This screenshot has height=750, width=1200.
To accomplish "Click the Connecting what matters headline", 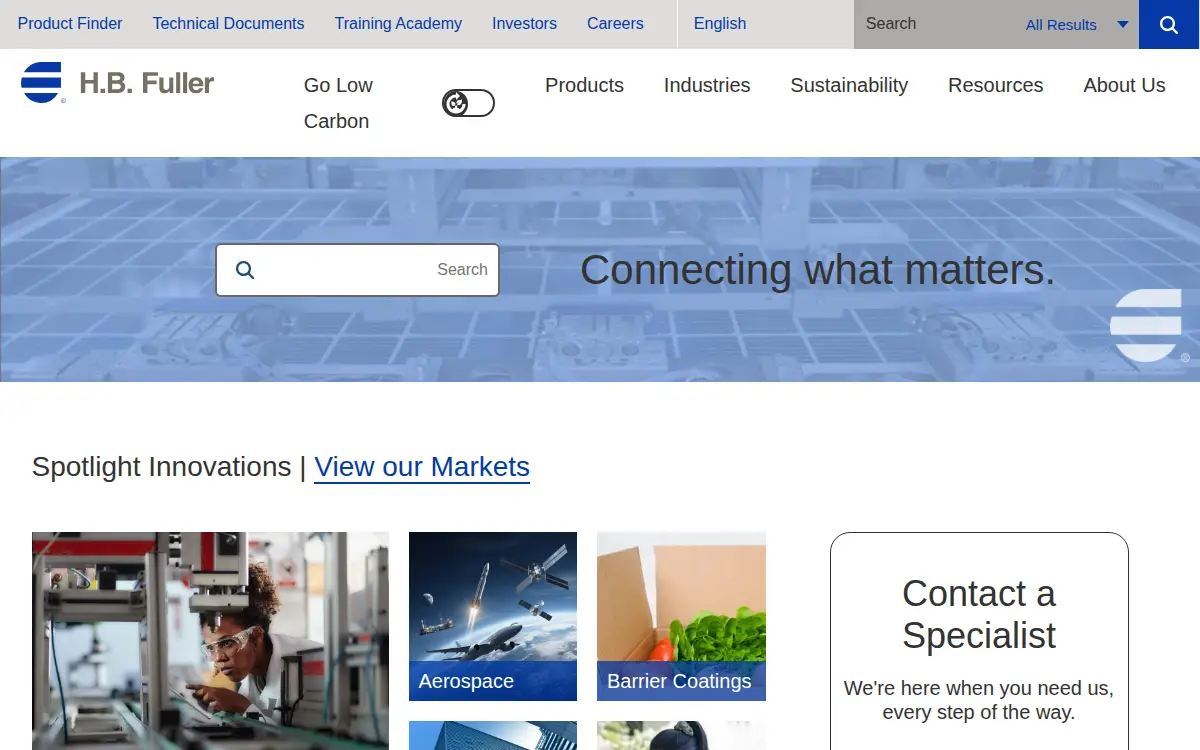I will [x=817, y=270].
